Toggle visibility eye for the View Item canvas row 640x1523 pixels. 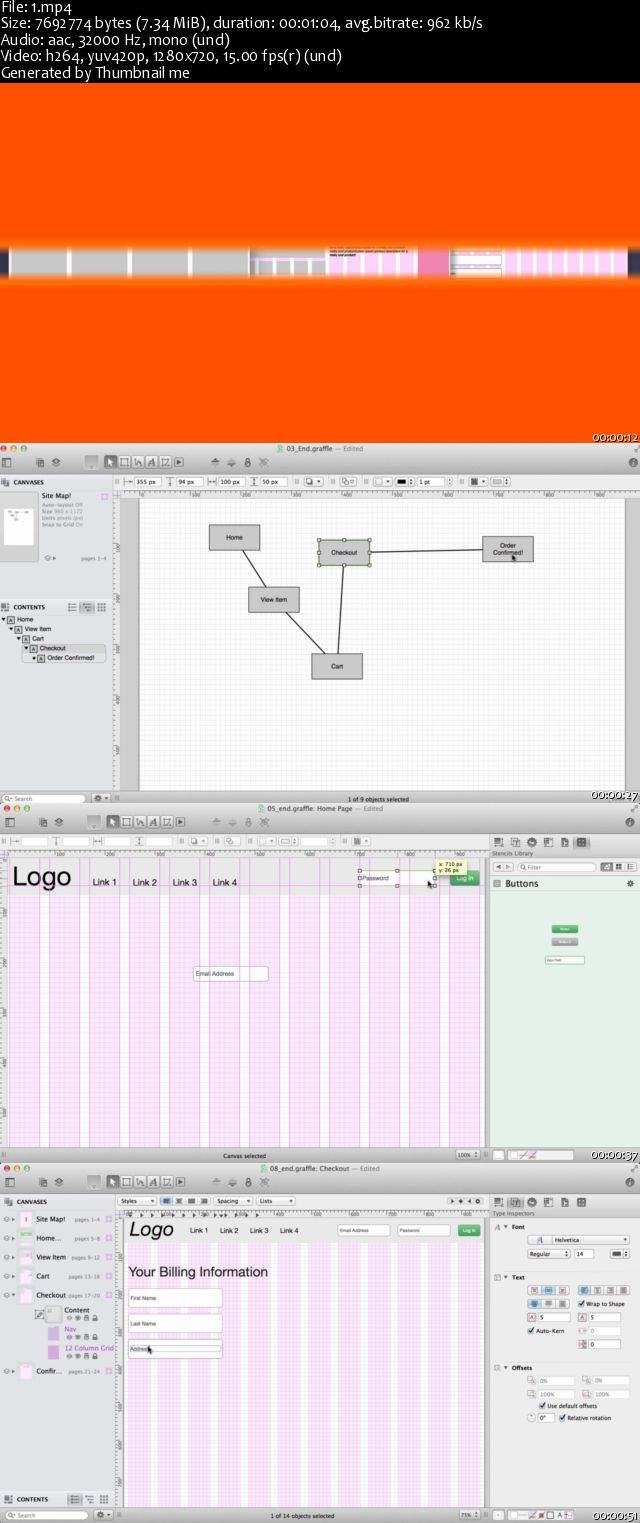click(x=5, y=1257)
